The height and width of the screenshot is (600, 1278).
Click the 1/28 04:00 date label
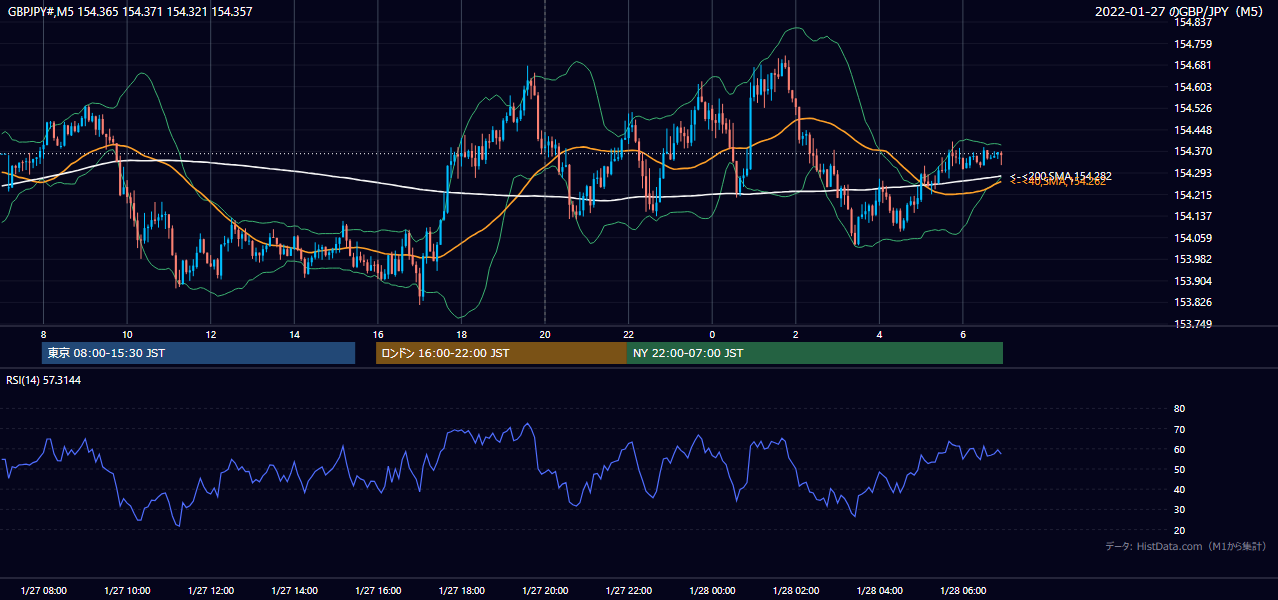880,591
